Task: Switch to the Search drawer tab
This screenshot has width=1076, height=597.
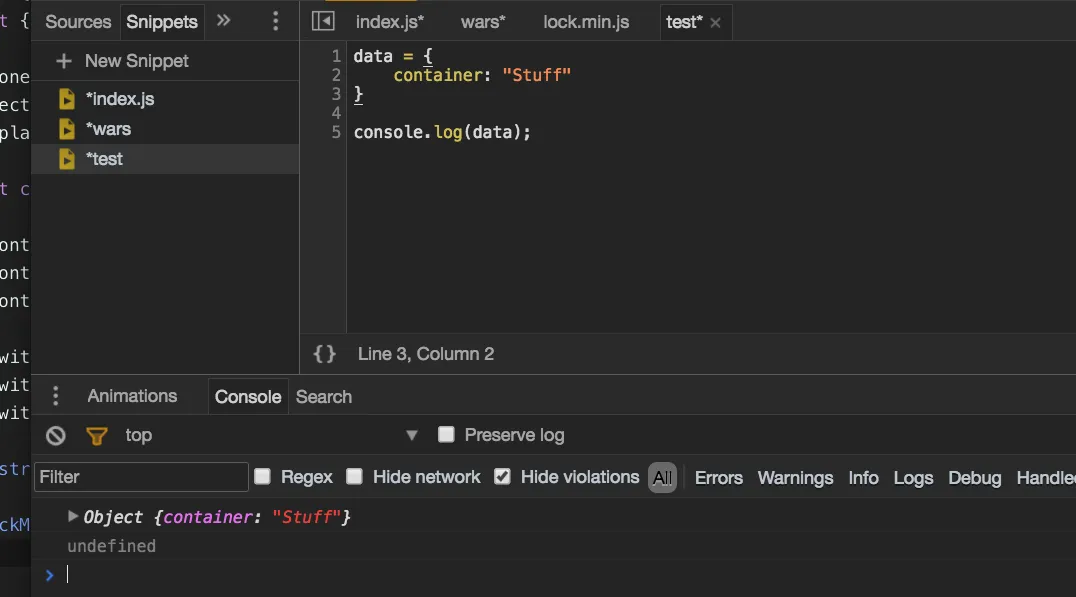Action: click(324, 397)
